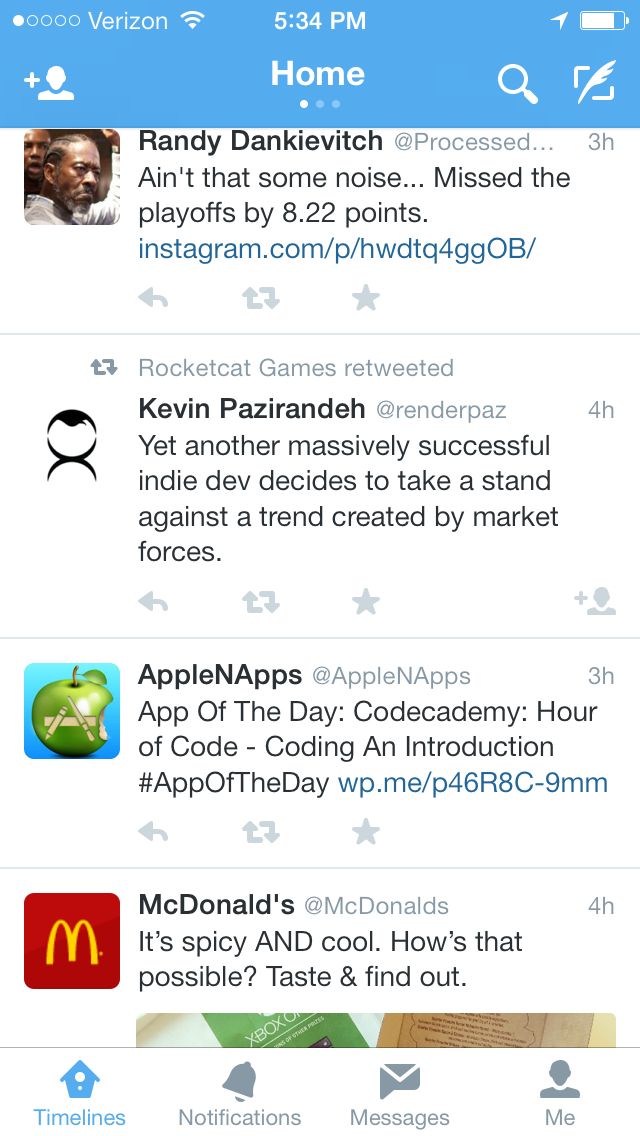
Task: Star Kevin Pazirandeh's tweet as favorite
Action: [x=366, y=601]
